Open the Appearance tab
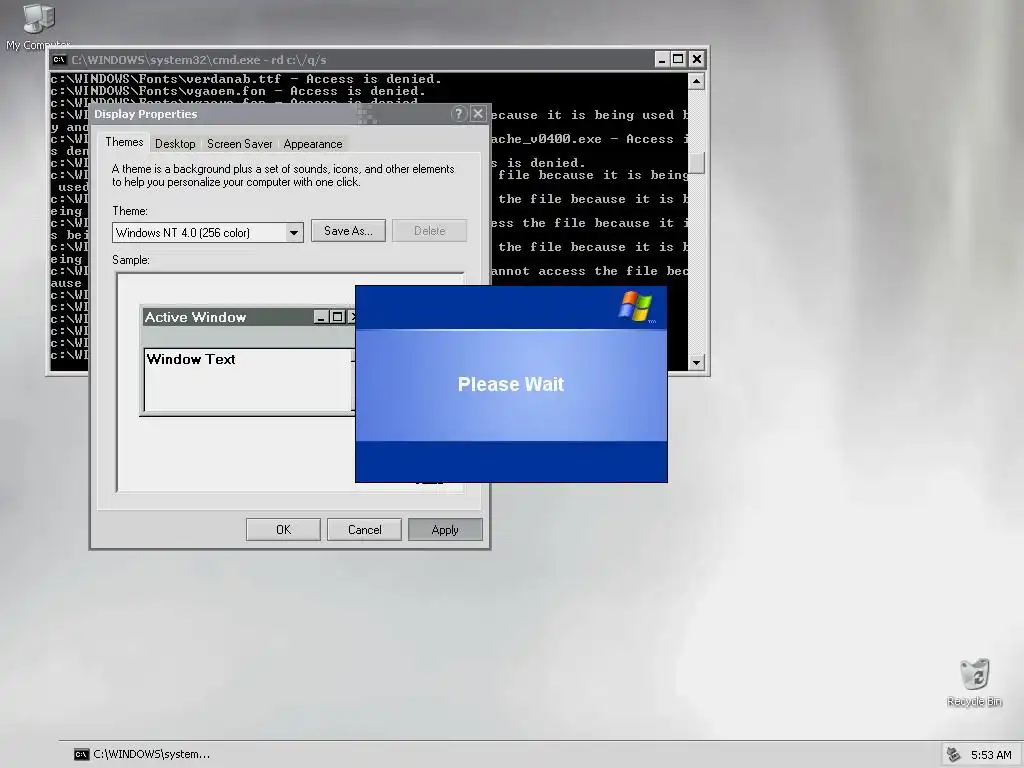This screenshot has width=1024, height=768. pyautogui.click(x=313, y=144)
